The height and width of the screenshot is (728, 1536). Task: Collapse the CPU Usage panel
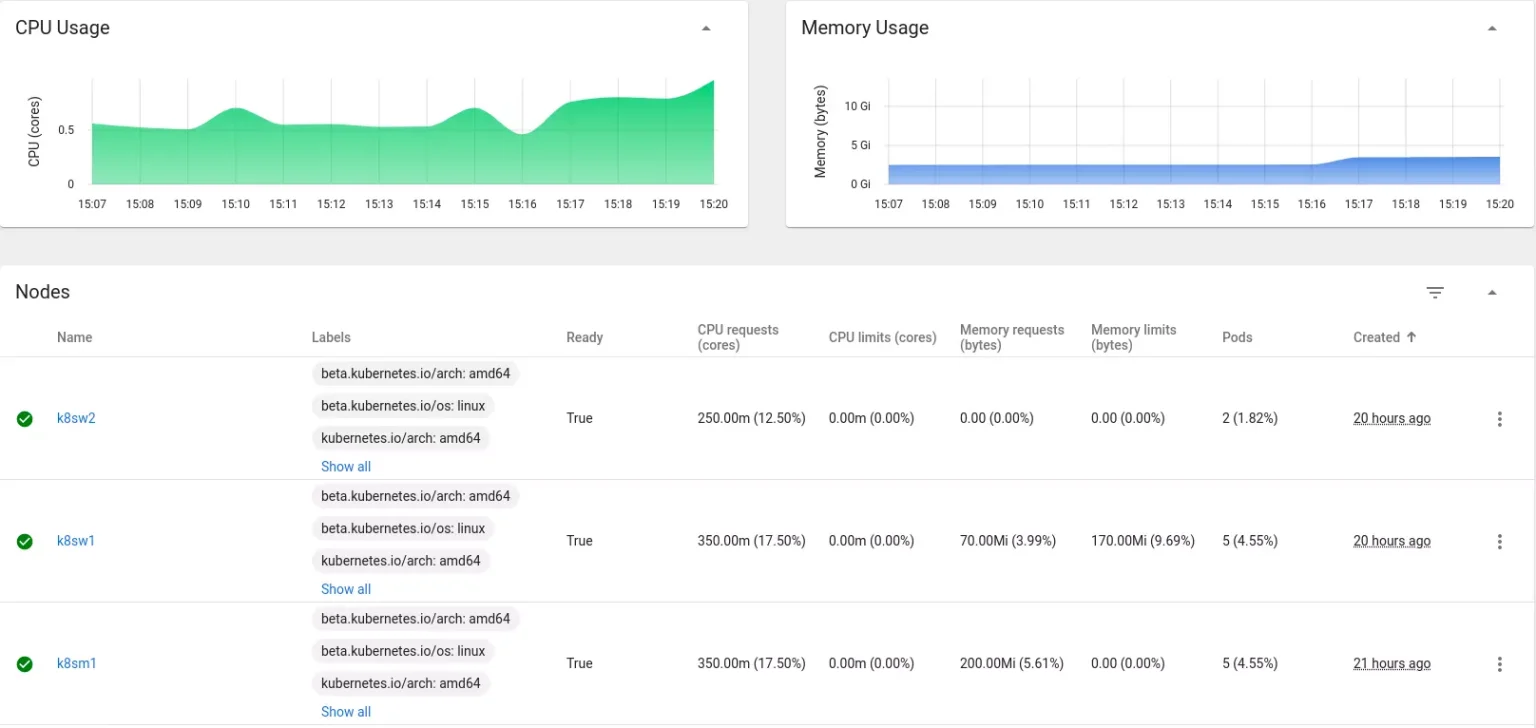706,28
